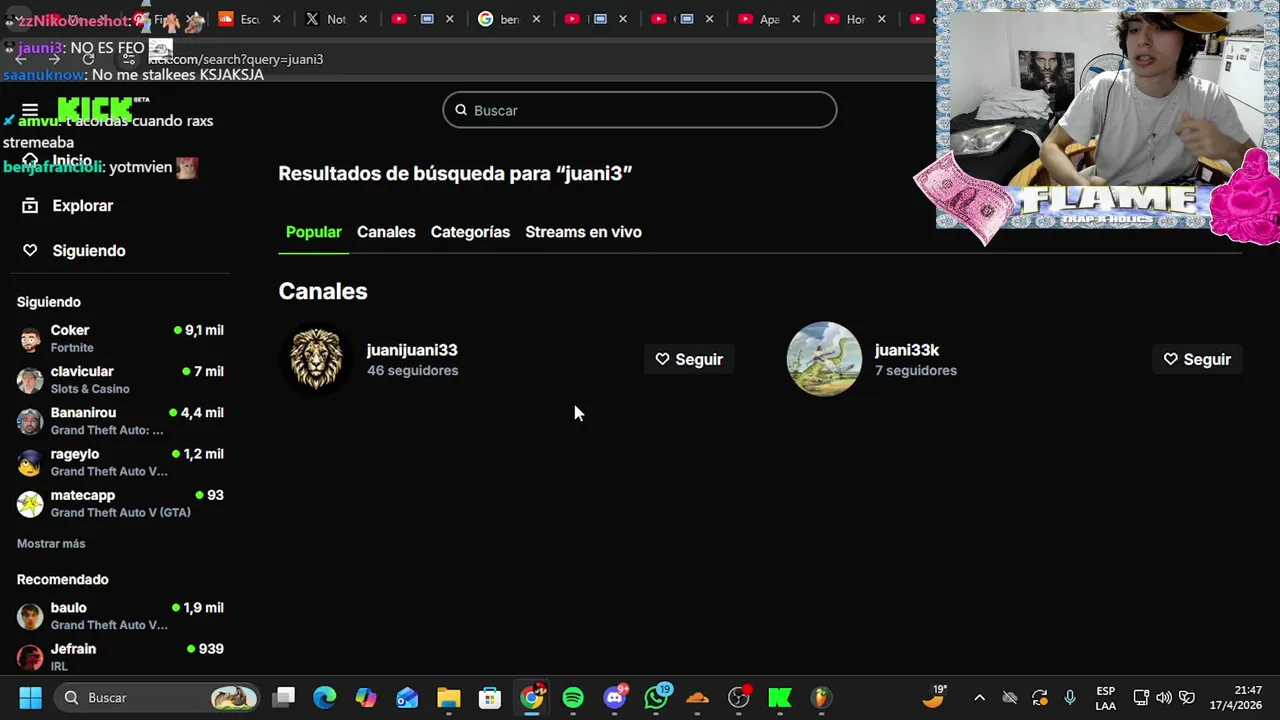Open the volume control in the system tray

pyautogui.click(x=1163, y=697)
